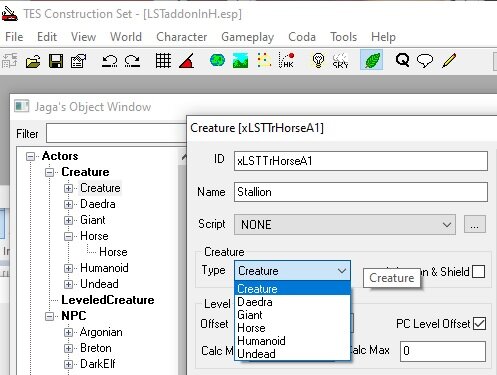Uncheck the PC Level Offset checkbox
Screen dimensions: 497x375
point(479,323)
